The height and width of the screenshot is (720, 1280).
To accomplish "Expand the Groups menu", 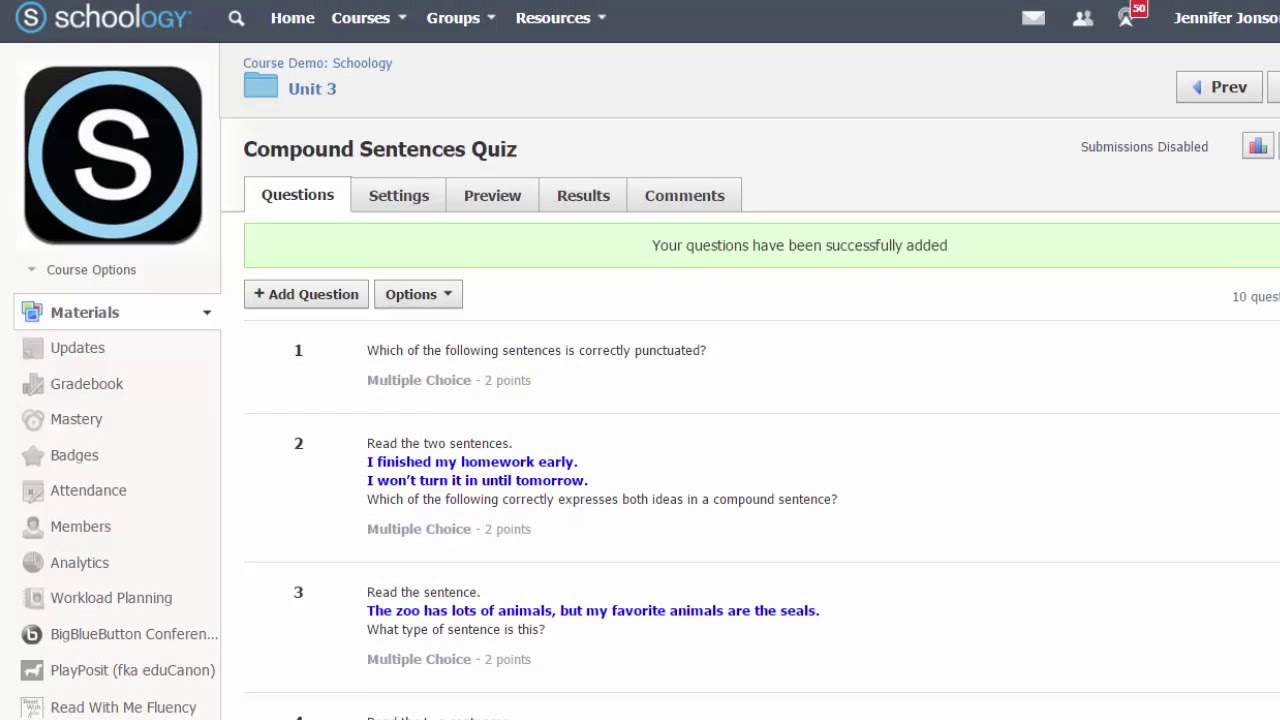I will (x=460, y=18).
